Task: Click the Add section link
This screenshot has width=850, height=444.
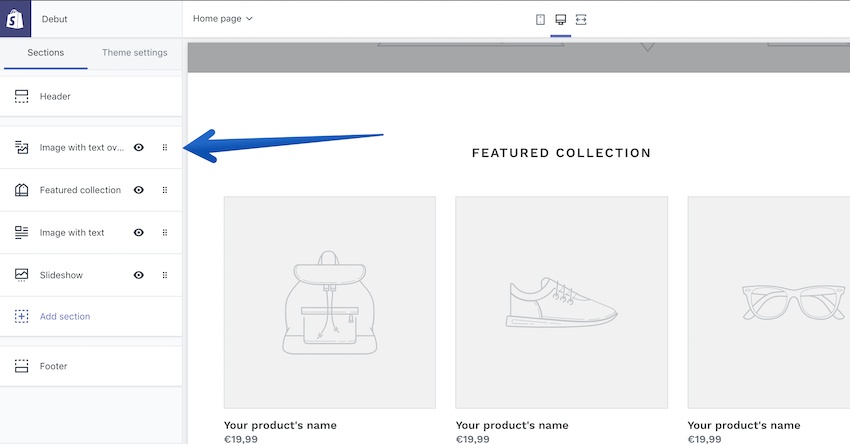Action: point(65,317)
